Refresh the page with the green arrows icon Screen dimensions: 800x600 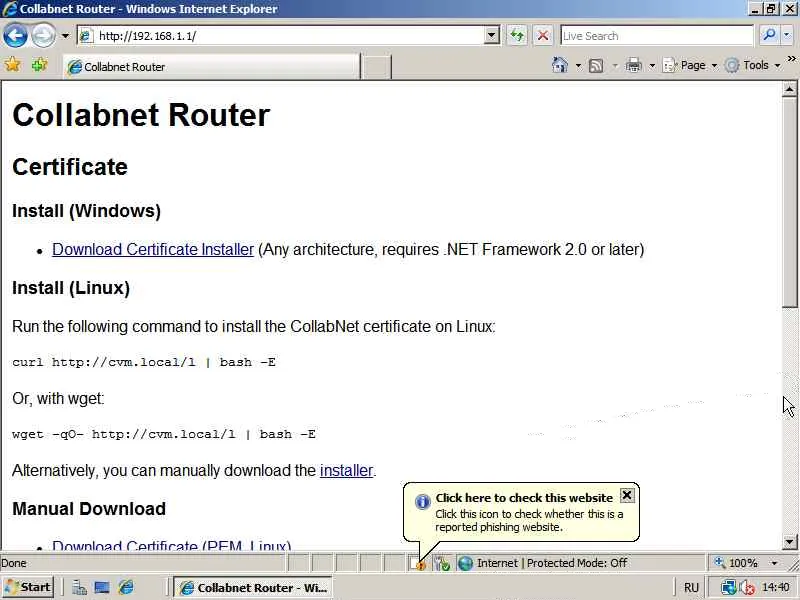(x=517, y=36)
